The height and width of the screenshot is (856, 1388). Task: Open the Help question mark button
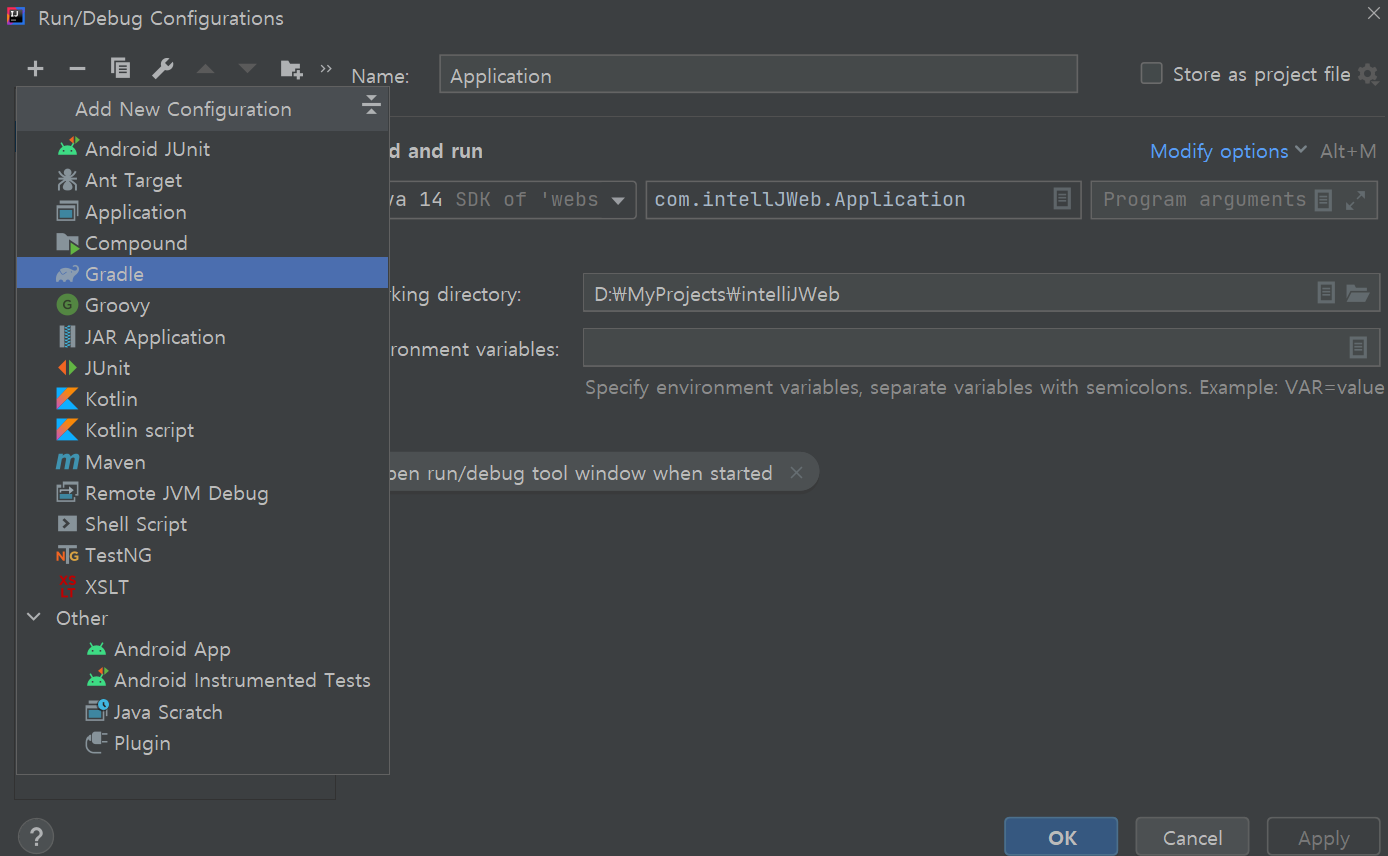[36, 837]
